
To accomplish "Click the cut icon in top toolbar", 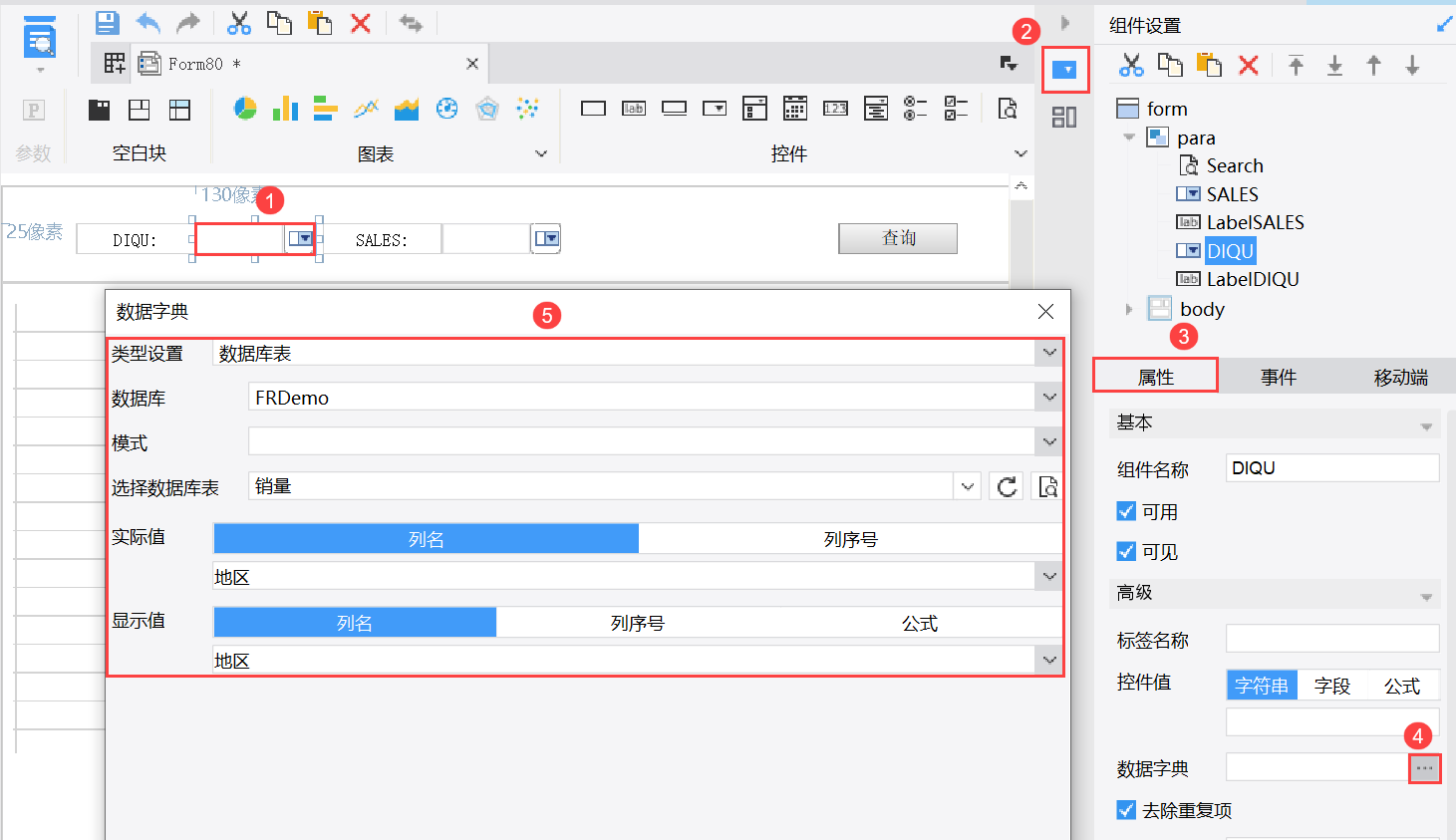I will 239,23.
